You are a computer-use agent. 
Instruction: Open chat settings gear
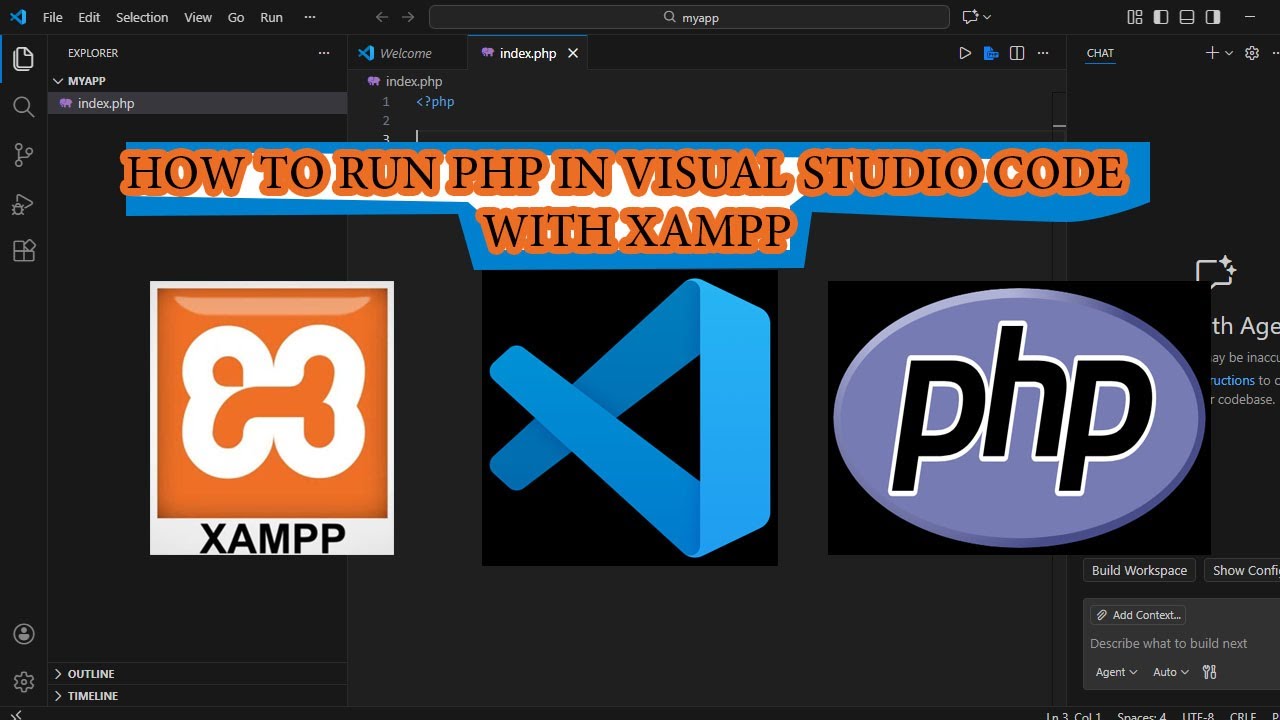click(1251, 53)
